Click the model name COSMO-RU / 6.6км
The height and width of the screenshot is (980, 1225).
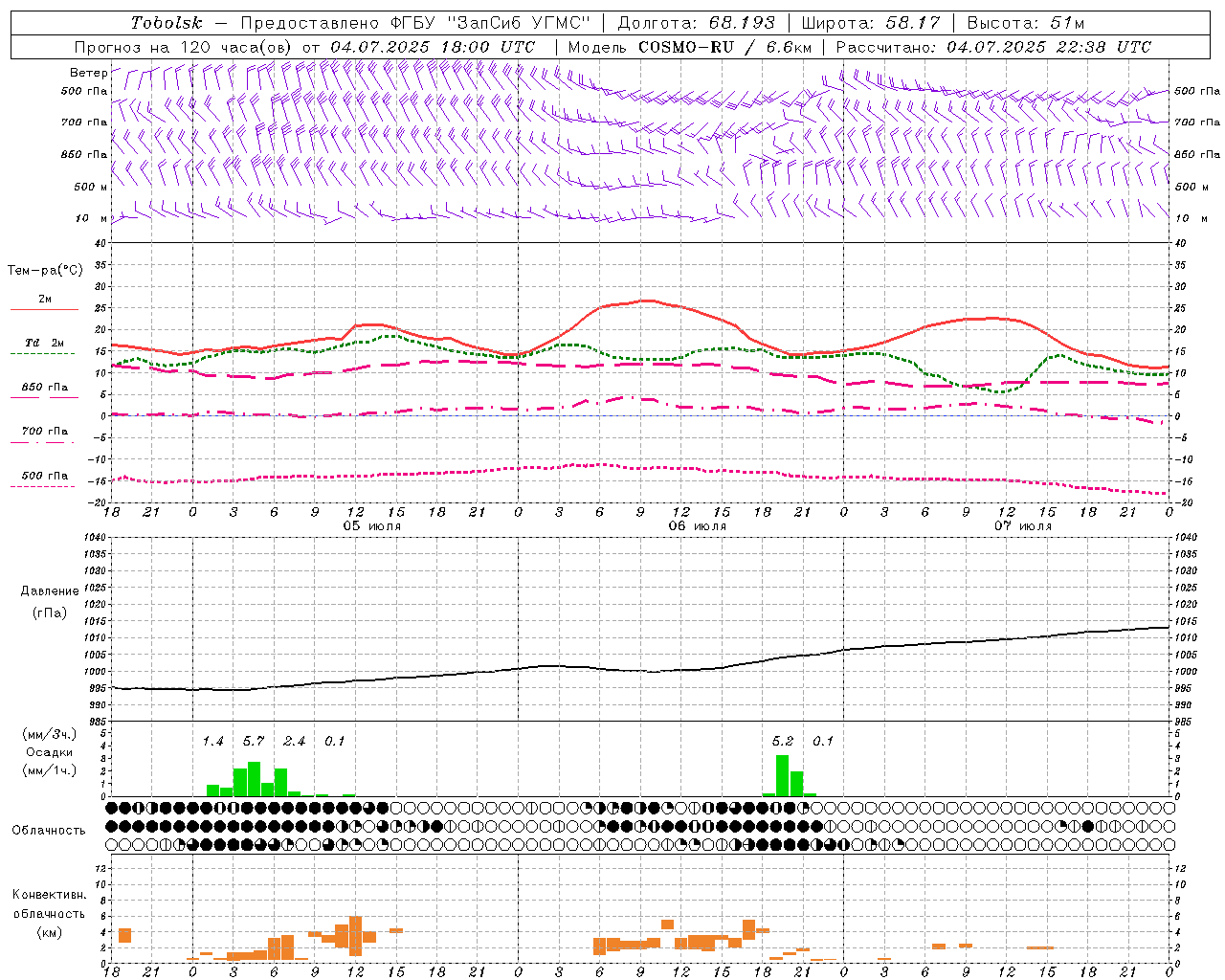coord(725,47)
